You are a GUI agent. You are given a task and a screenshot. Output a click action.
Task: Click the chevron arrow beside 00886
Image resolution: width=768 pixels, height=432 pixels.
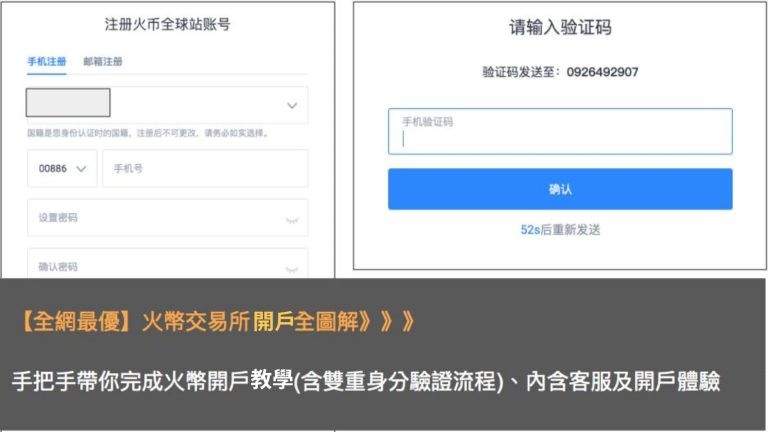click(x=81, y=169)
